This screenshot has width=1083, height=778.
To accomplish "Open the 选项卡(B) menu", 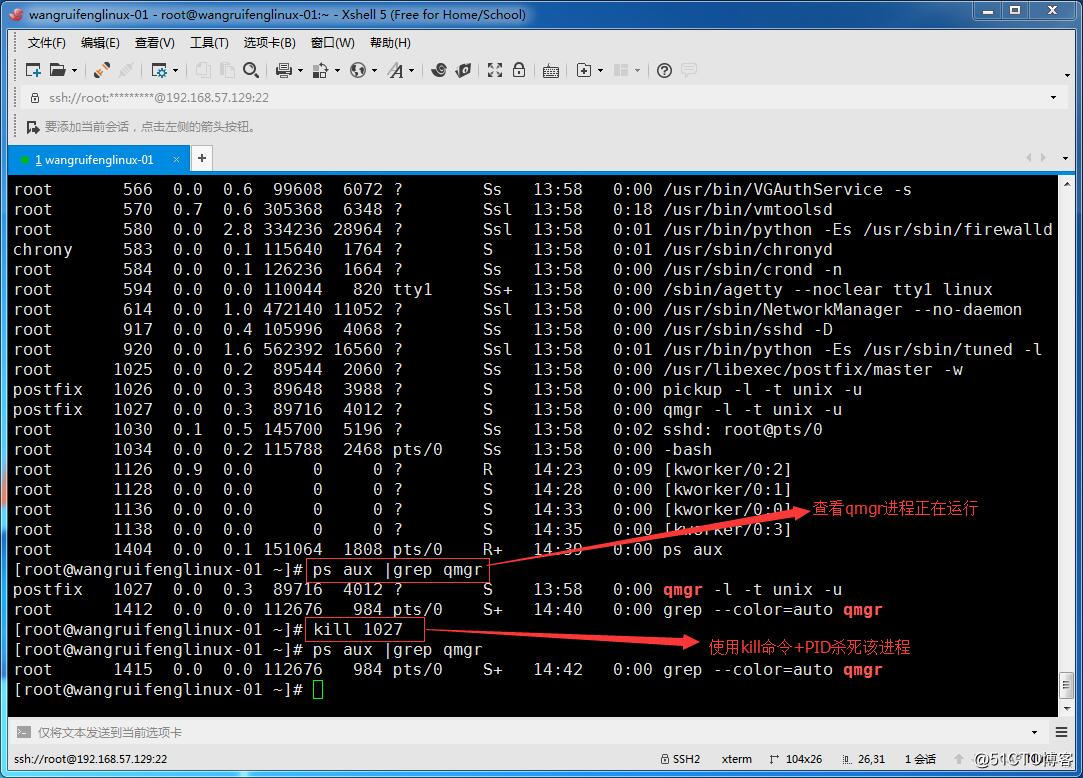I will pyautogui.click(x=269, y=43).
